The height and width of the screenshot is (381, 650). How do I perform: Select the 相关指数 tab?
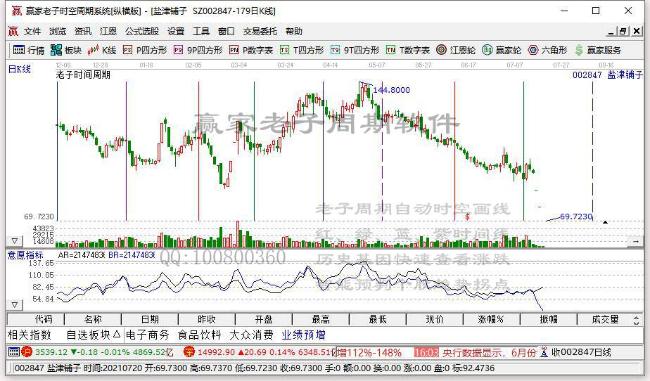(x=29, y=335)
